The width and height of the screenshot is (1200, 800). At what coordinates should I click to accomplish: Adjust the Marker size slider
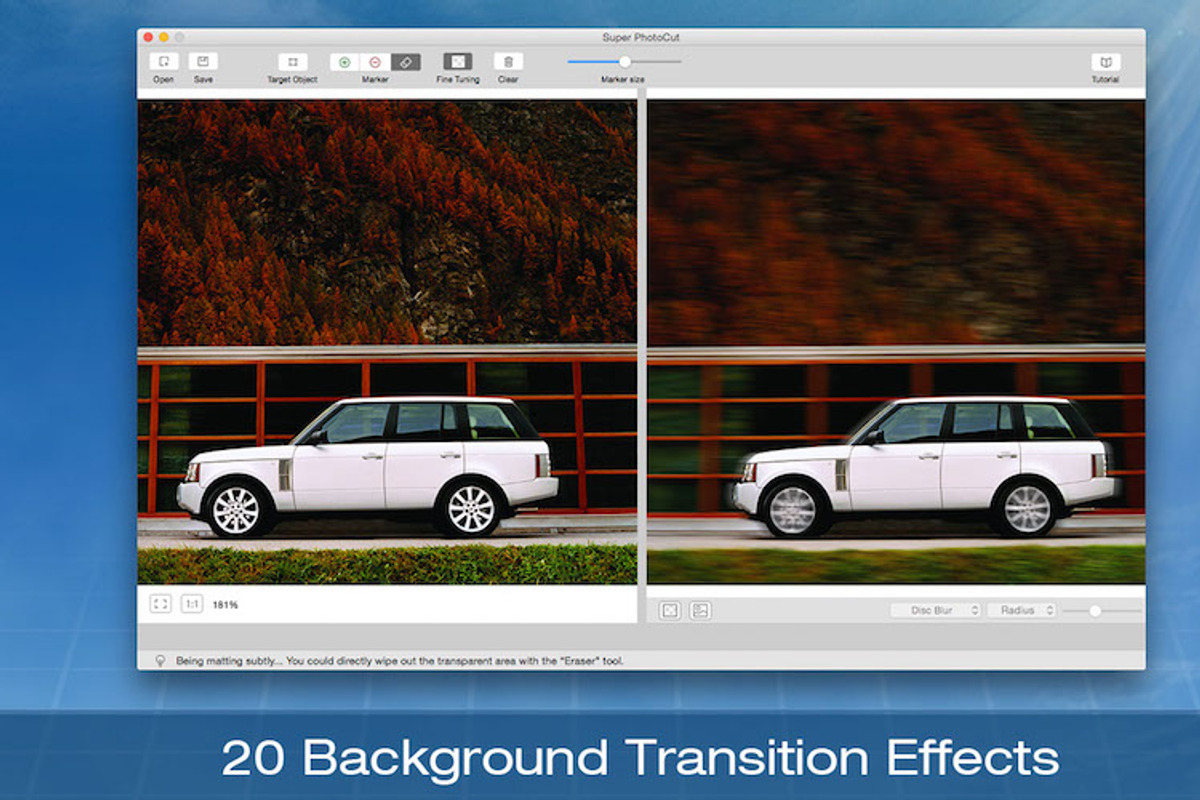[625, 61]
